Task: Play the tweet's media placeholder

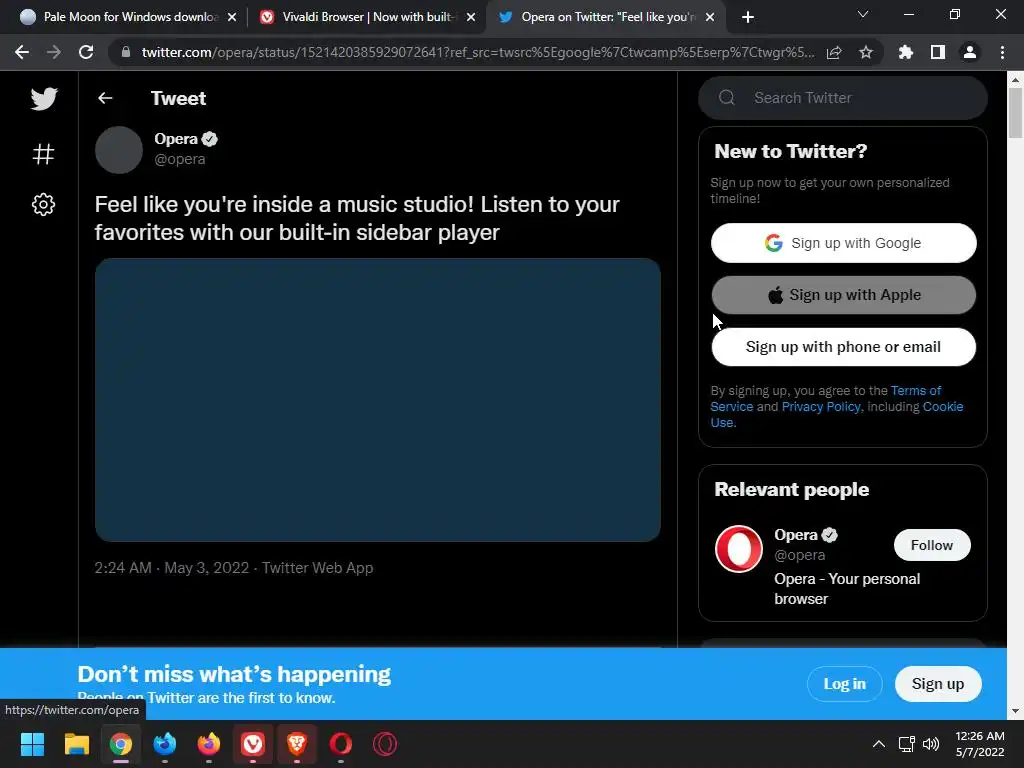Action: 377,400
